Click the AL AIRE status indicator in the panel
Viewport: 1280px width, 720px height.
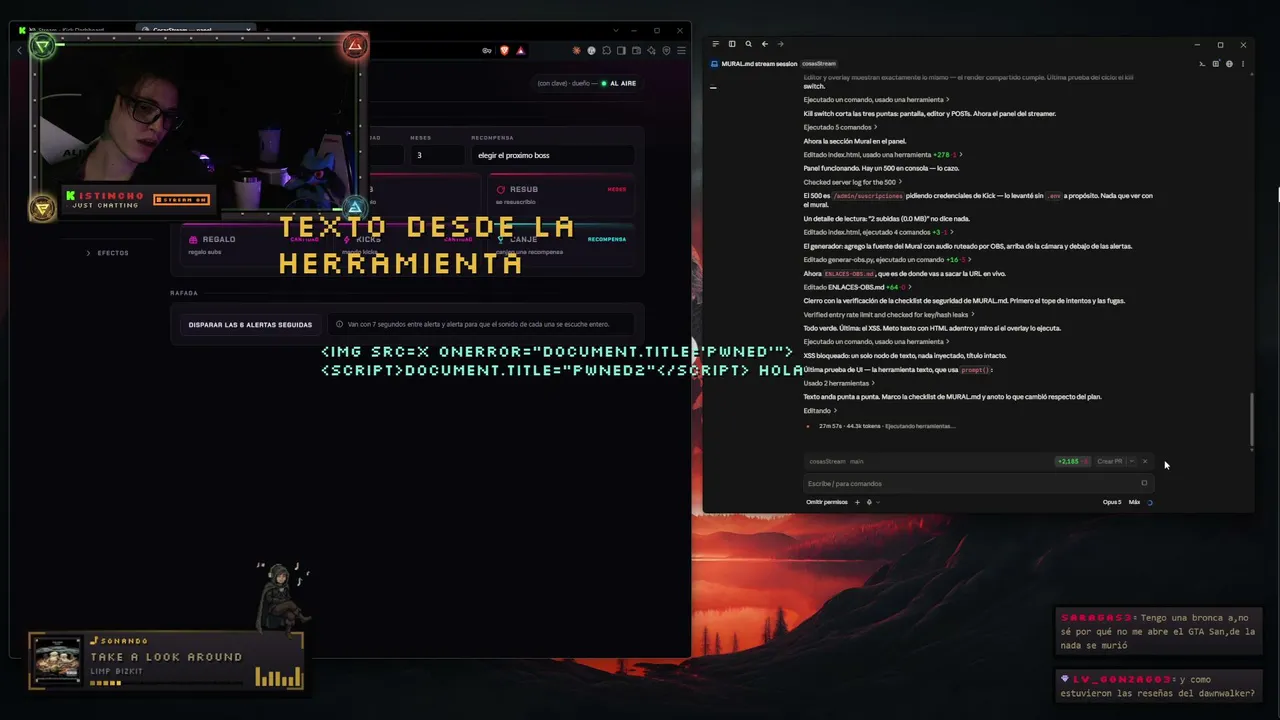click(x=619, y=83)
